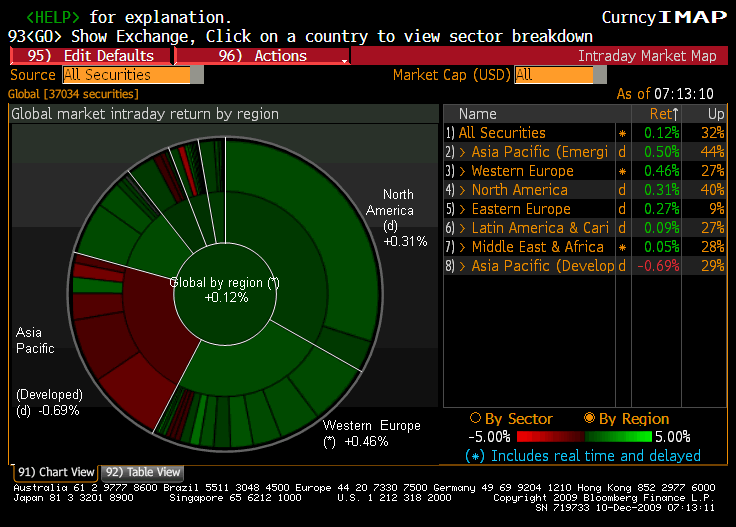Image resolution: width=736 pixels, height=527 pixels.
Task: Click the Global by region center circle
Action: click(x=225, y=294)
